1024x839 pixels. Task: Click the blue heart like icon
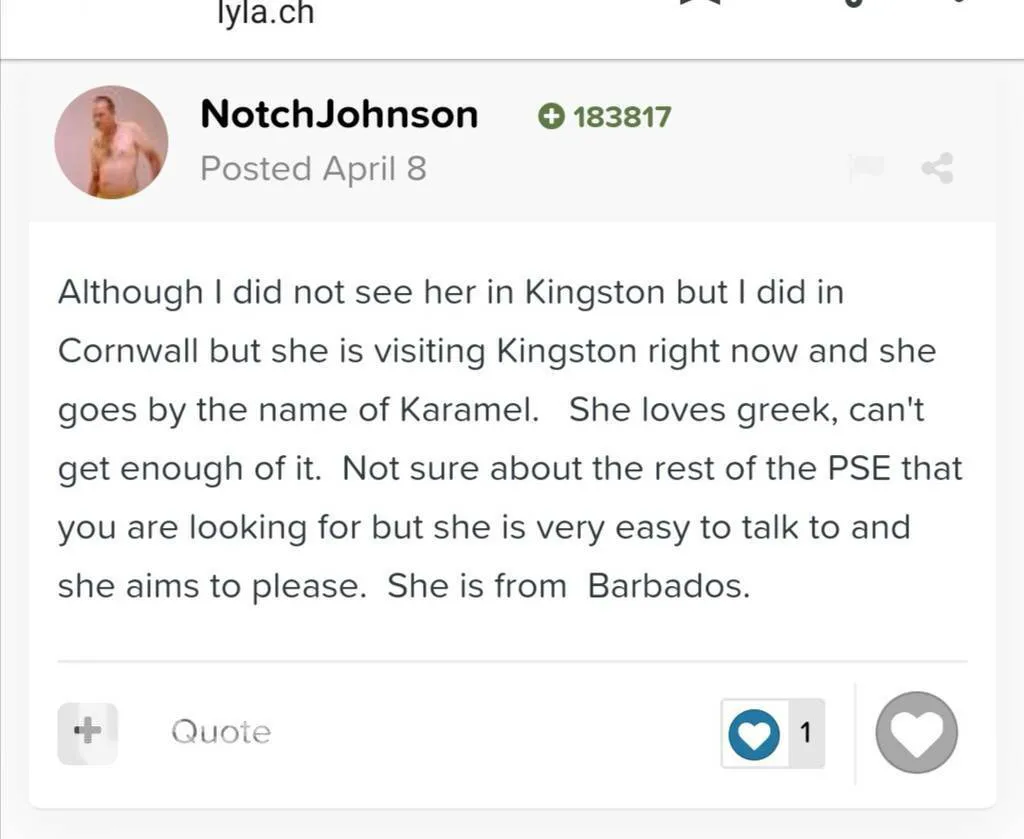coord(753,734)
